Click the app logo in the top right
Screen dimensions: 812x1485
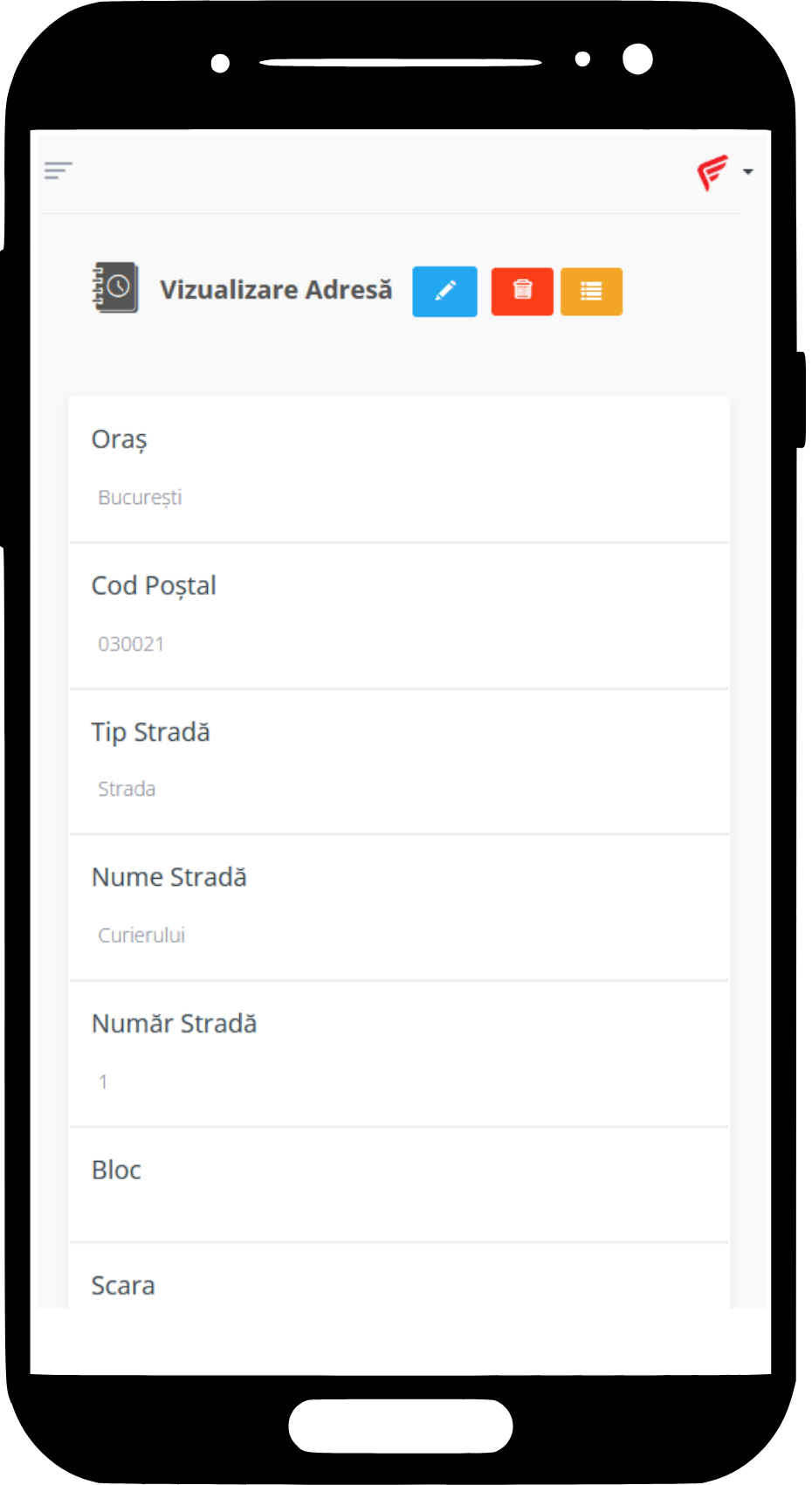[711, 171]
